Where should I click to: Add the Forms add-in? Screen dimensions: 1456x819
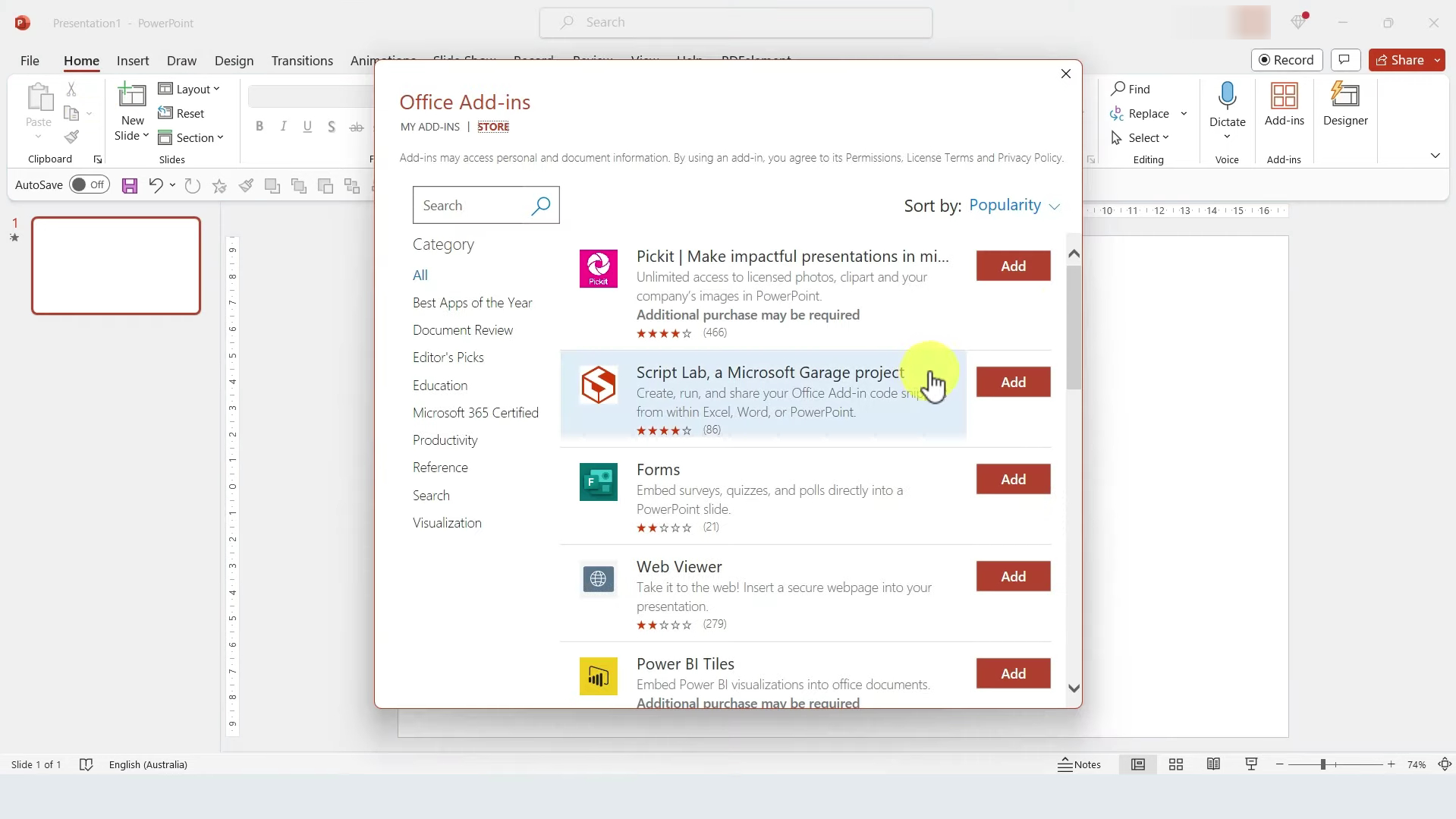point(1013,479)
